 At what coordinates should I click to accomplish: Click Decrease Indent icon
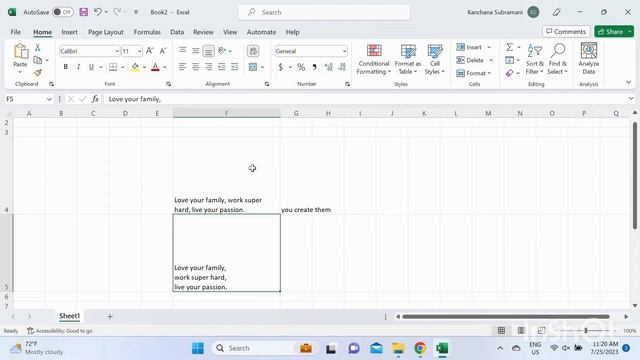[x=222, y=67]
